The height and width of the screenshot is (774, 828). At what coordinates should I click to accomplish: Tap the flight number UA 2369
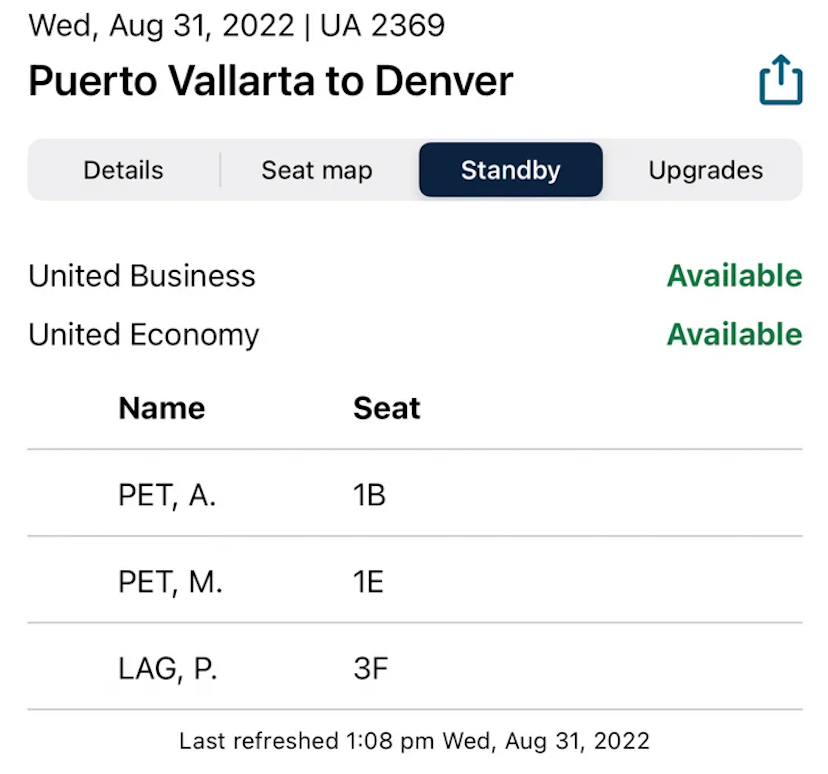382,25
